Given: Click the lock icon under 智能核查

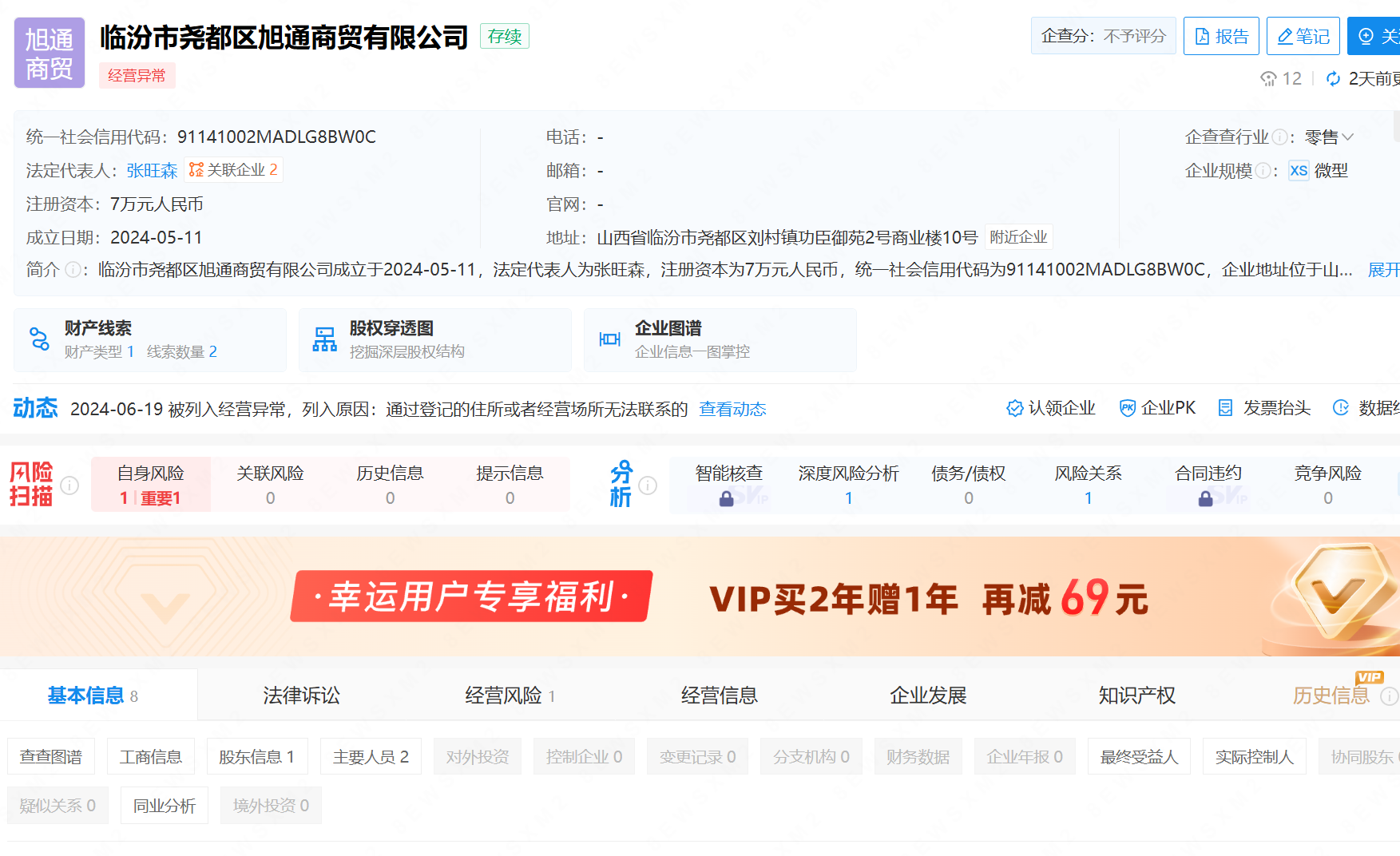Looking at the screenshot, I should click(726, 499).
